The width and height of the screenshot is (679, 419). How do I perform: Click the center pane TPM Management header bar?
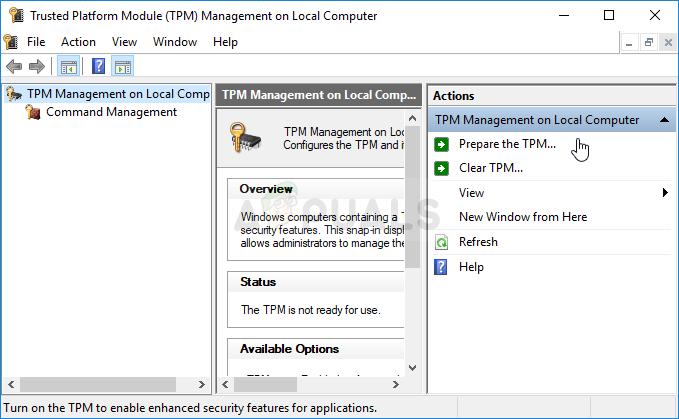pos(318,95)
